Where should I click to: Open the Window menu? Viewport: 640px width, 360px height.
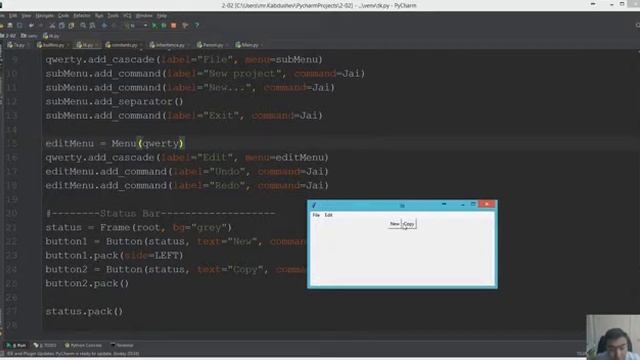tap(144, 16)
